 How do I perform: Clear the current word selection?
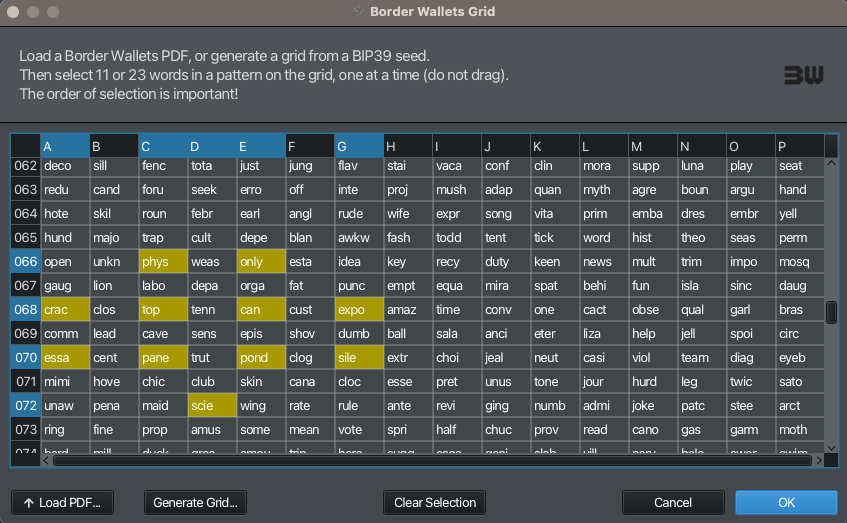pyautogui.click(x=435, y=502)
